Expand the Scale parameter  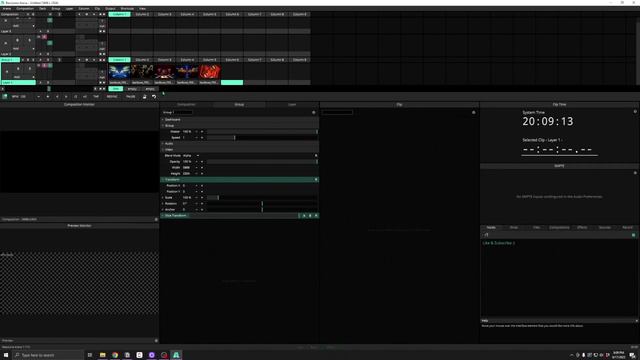pyautogui.click(x=163, y=198)
